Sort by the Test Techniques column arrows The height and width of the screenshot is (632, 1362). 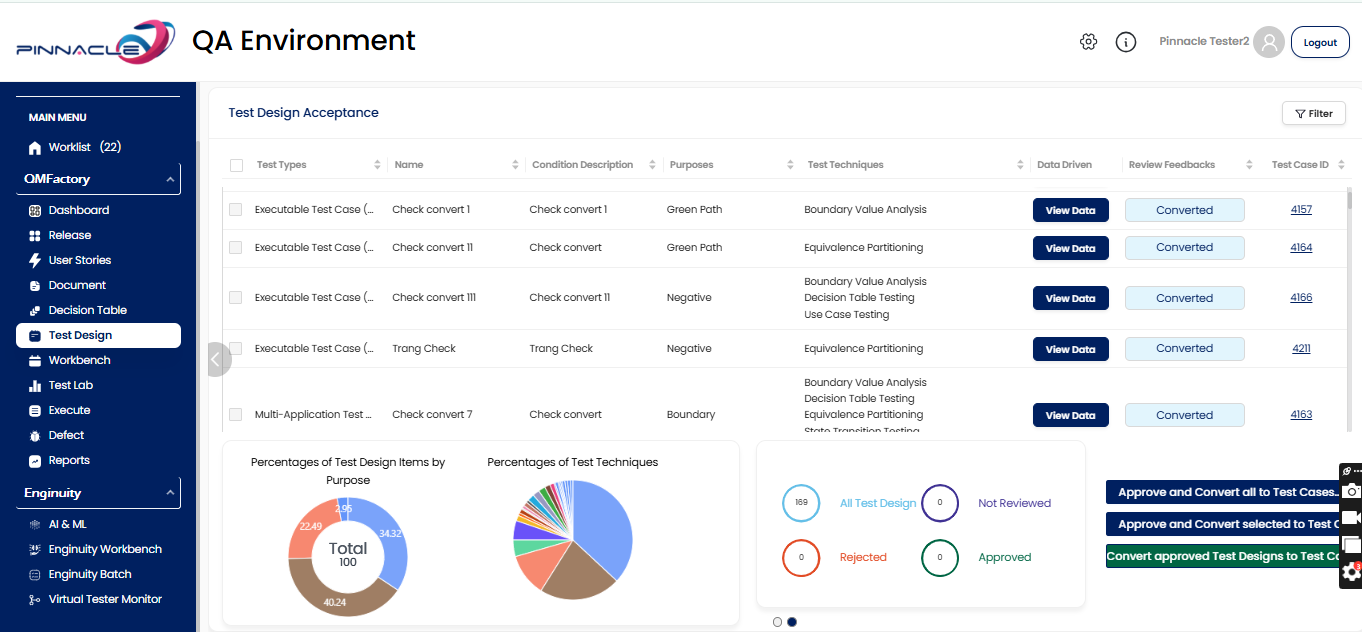[1020, 165]
